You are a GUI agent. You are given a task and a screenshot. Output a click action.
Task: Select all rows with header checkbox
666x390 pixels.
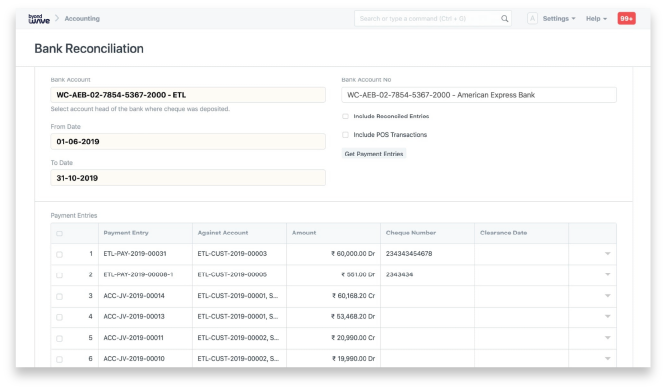coord(59,233)
